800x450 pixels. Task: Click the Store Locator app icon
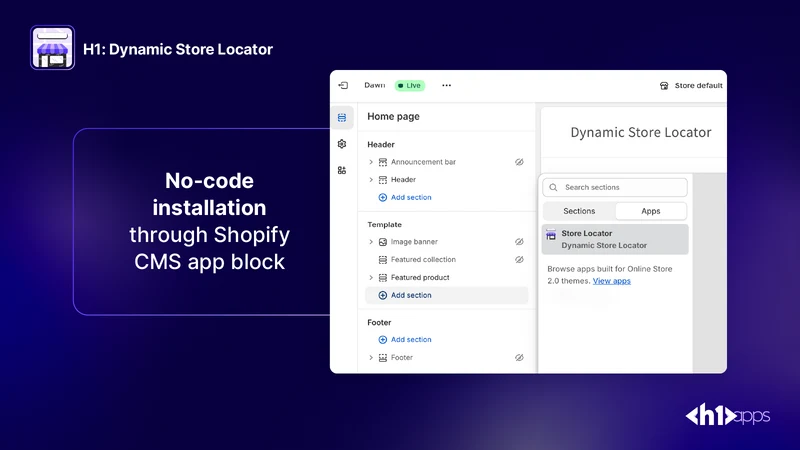pyautogui.click(x=551, y=235)
